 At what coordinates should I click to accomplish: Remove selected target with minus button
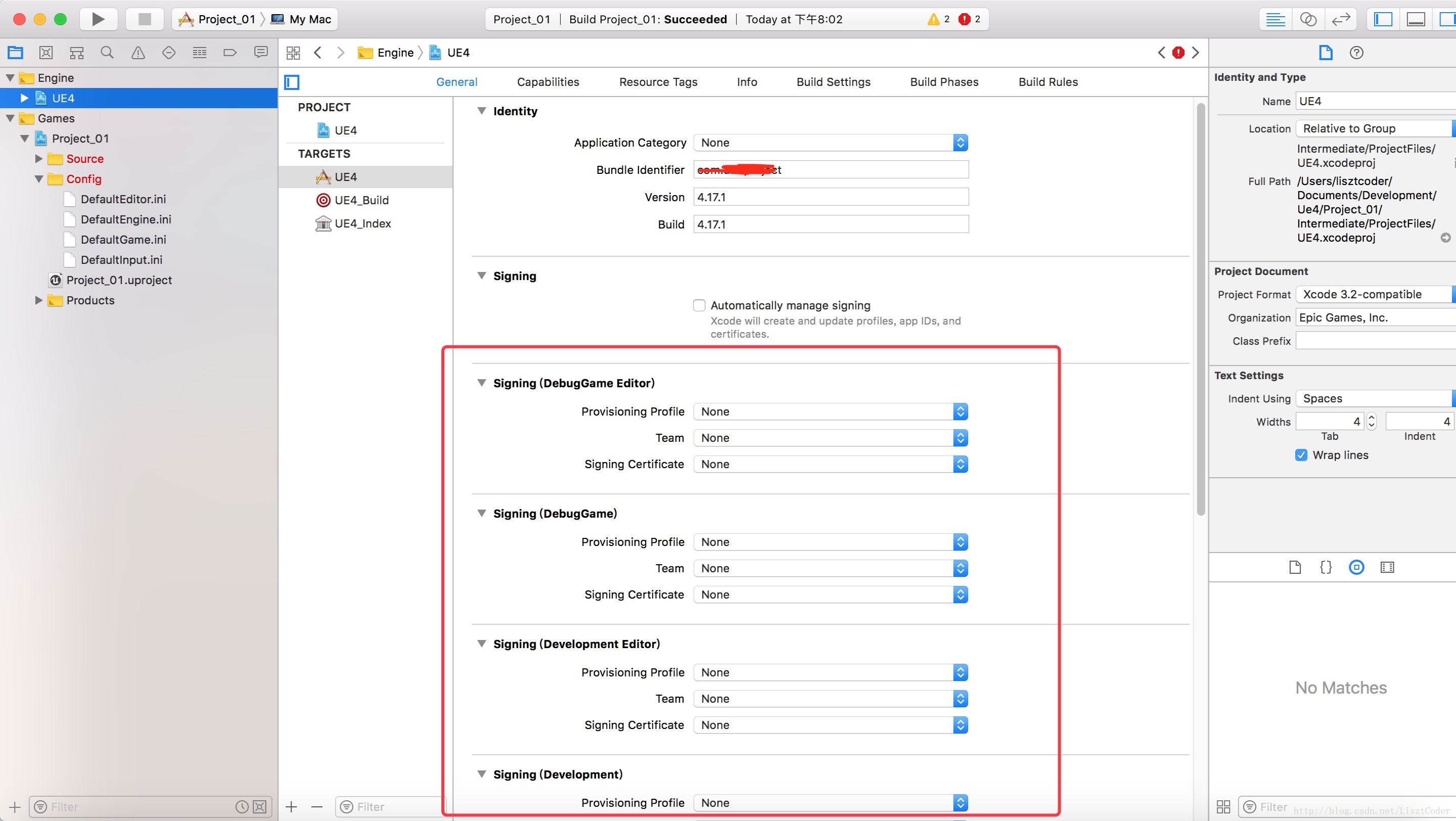(x=317, y=807)
